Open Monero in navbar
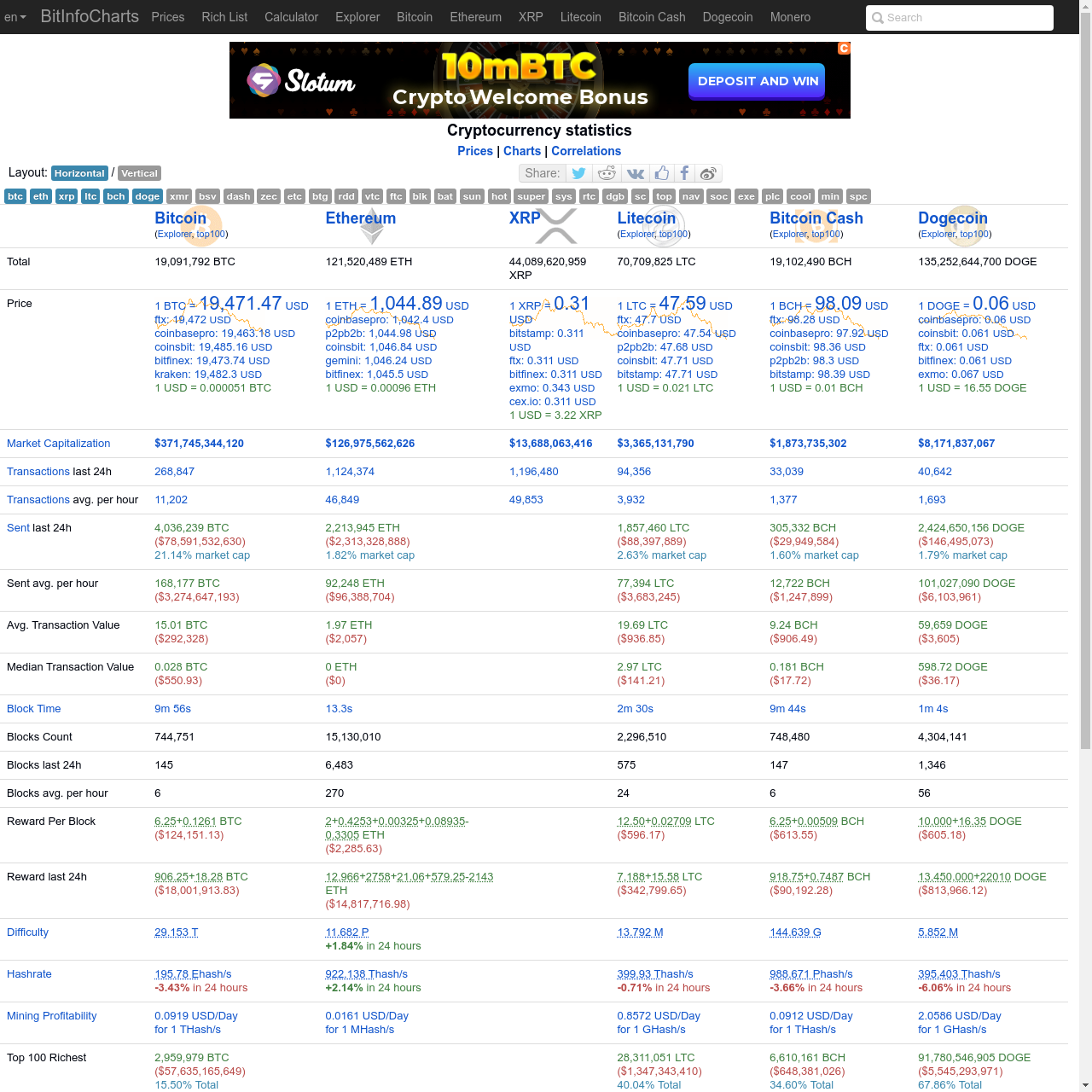 point(790,17)
